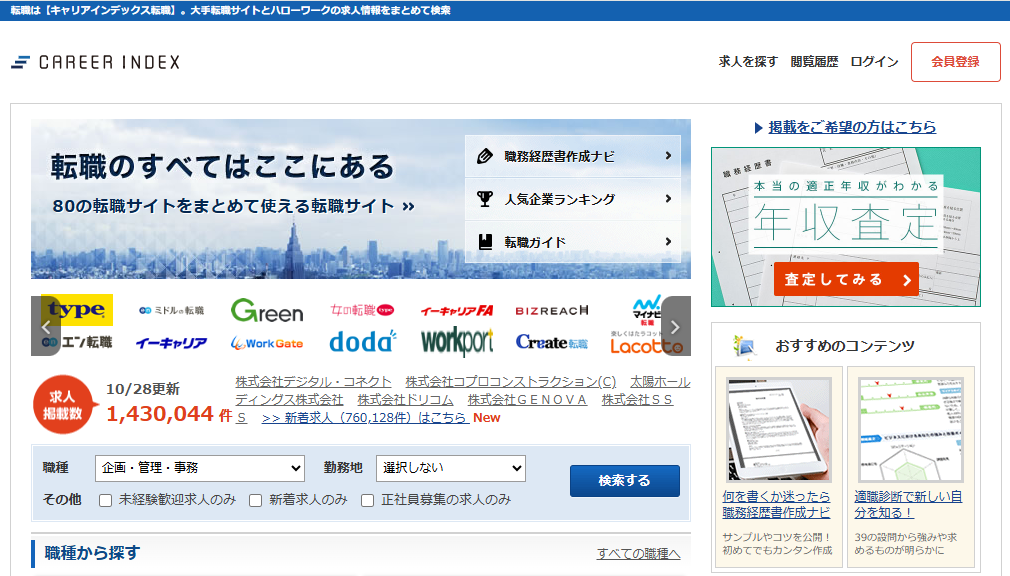
Task: Open the Green job site logo
Action: 266,311
